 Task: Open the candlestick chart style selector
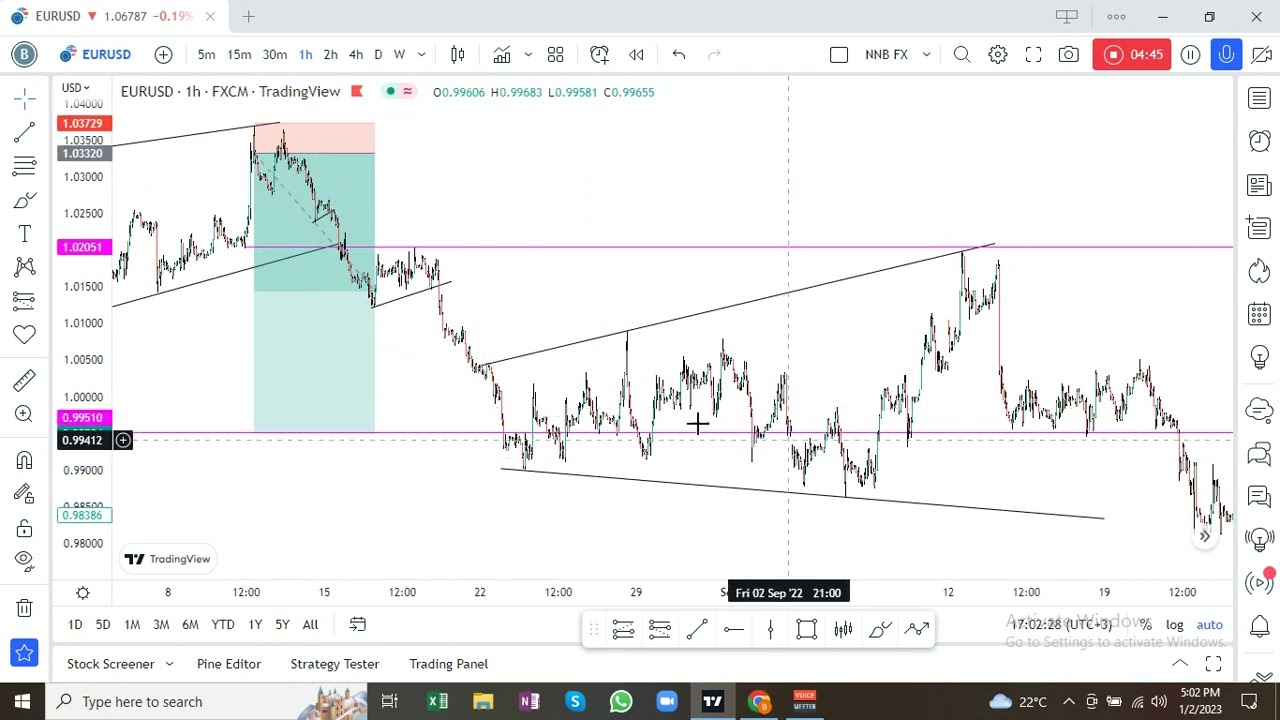(x=458, y=54)
